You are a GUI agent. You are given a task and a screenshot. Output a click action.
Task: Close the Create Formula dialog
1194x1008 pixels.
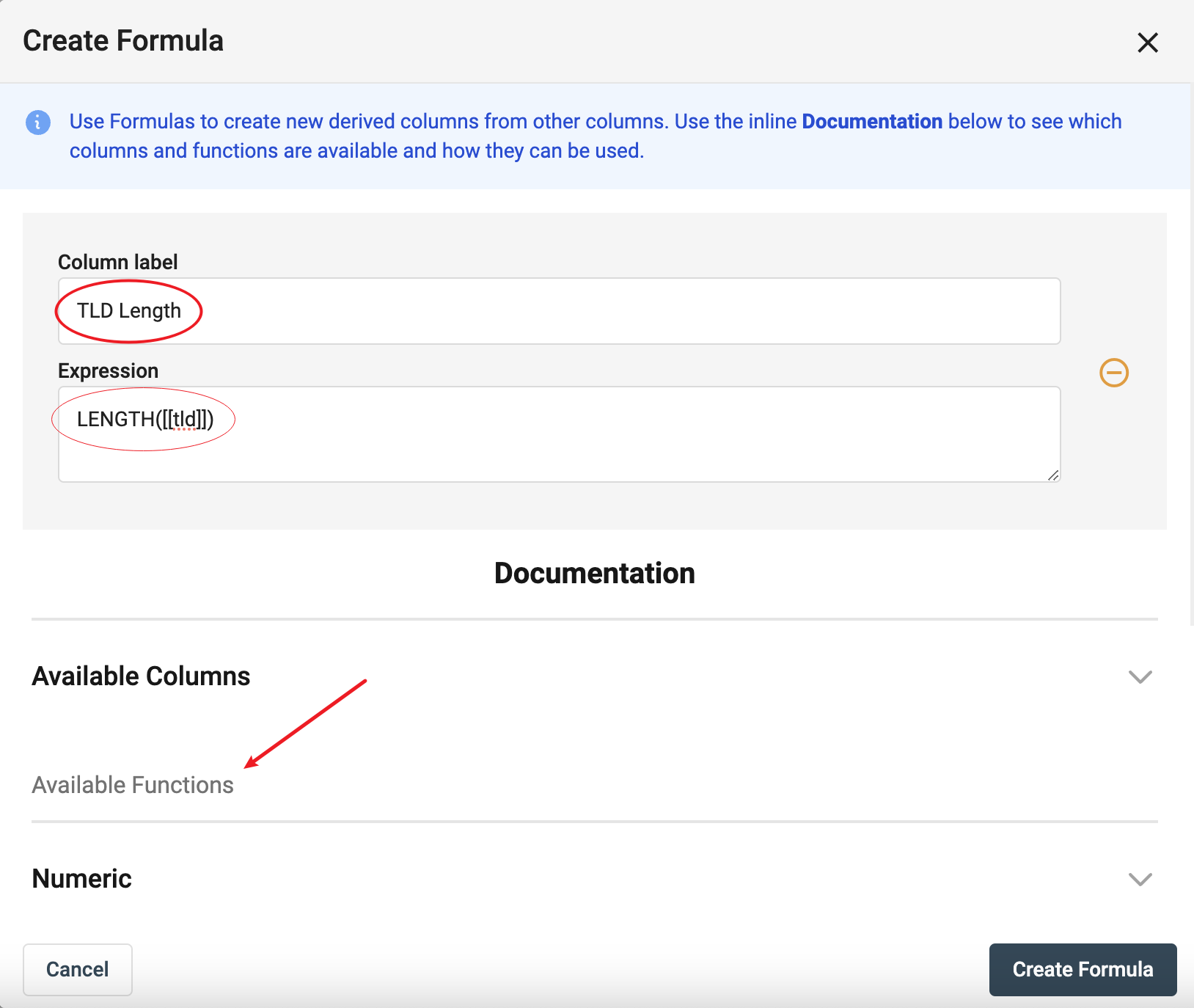pyautogui.click(x=1147, y=43)
